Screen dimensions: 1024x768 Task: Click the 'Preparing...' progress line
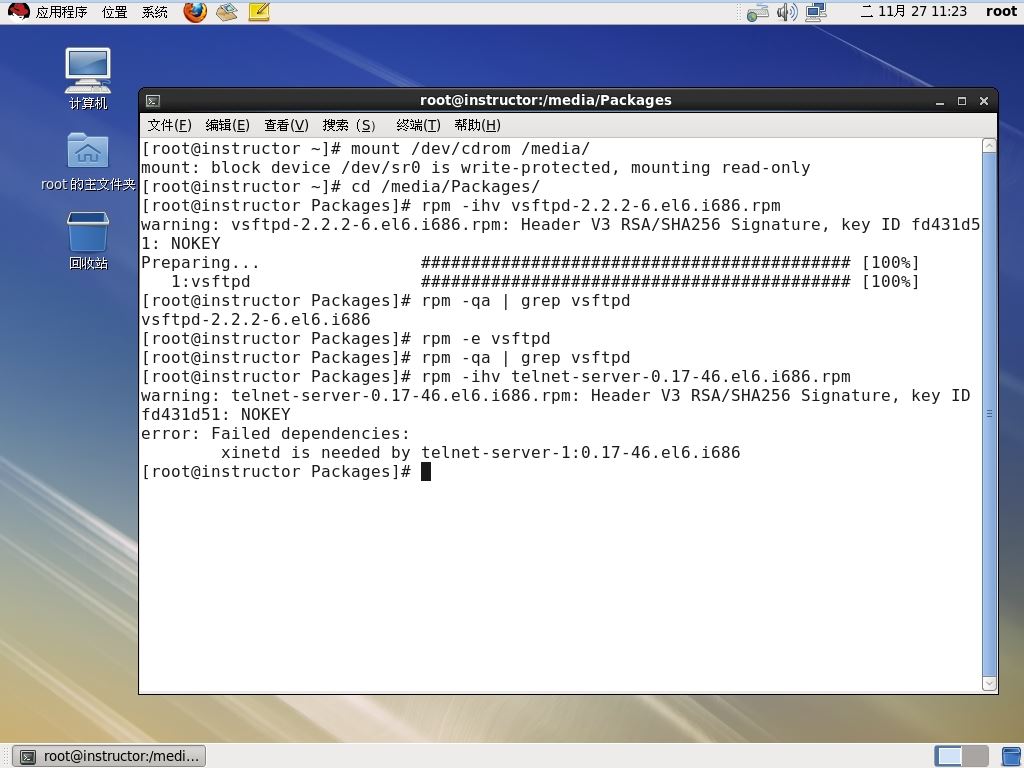(530, 263)
